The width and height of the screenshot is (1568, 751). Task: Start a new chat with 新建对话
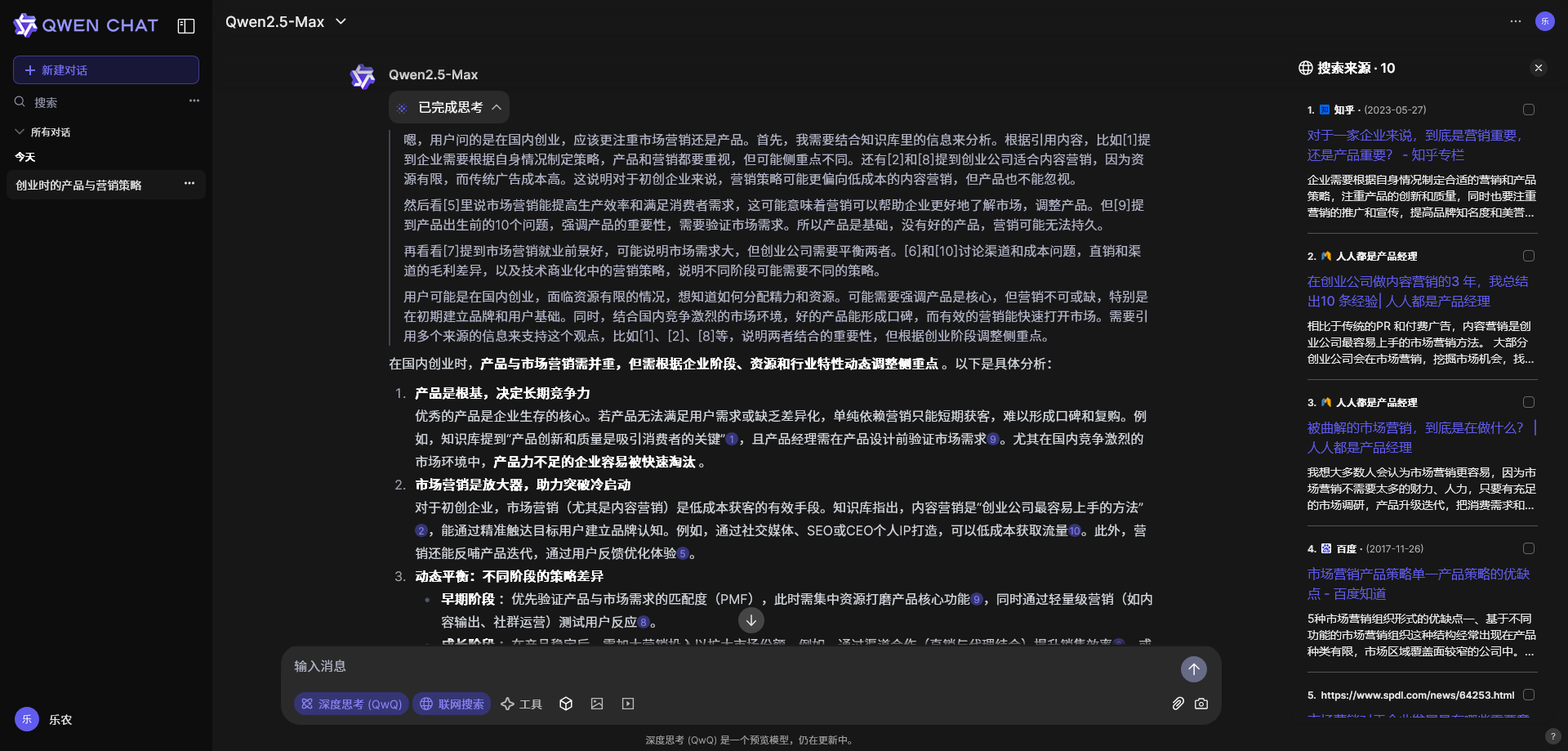pos(105,69)
